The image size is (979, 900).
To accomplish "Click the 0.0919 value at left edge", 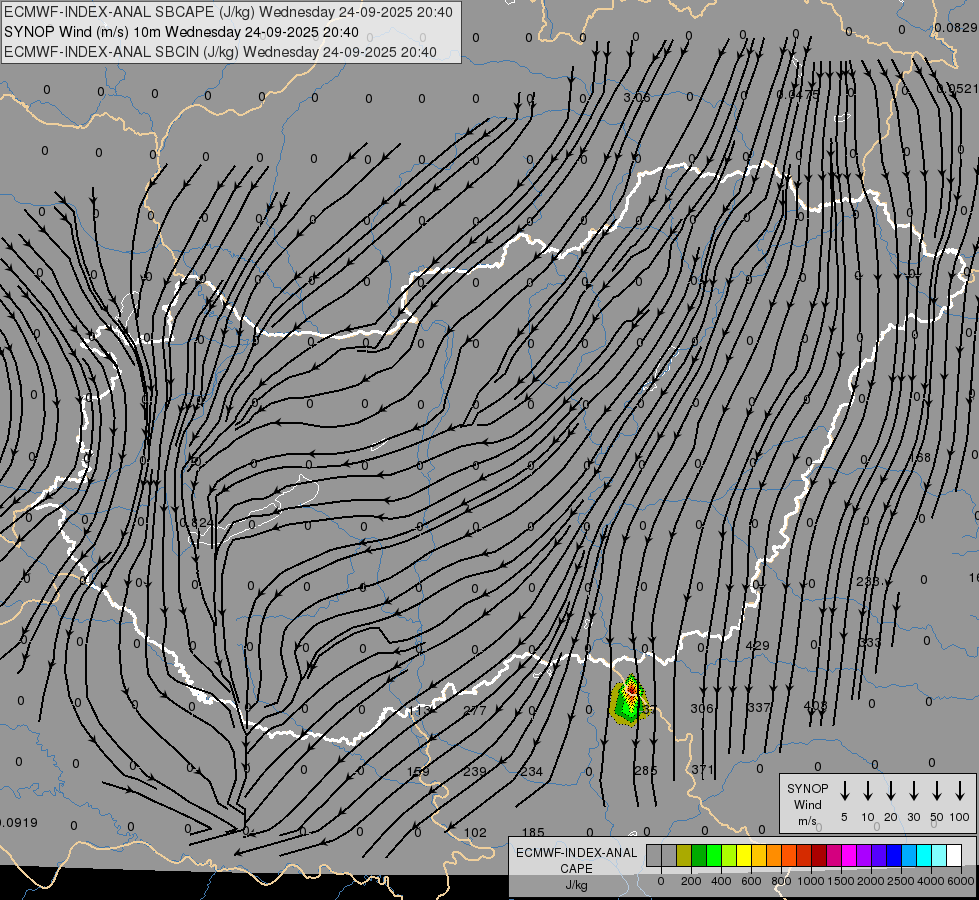I will [x=19, y=823].
